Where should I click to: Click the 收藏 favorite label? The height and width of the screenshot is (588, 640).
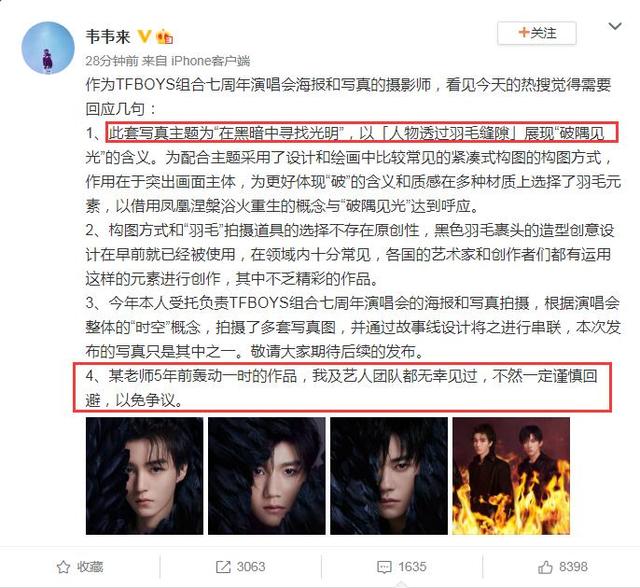tap(90, 567)
